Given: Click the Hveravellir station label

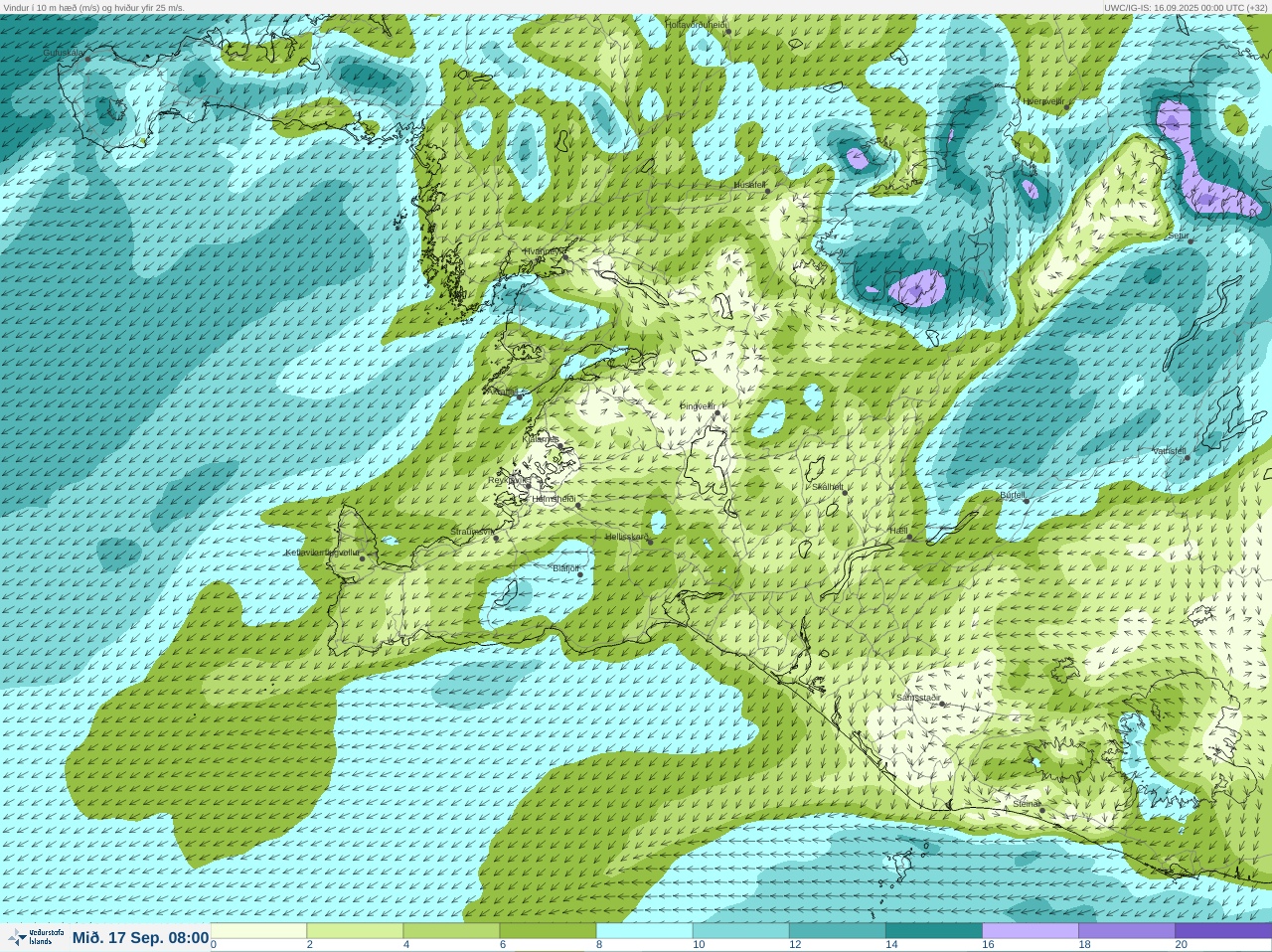Looking at the screenshot, I should coord(1043,100).
